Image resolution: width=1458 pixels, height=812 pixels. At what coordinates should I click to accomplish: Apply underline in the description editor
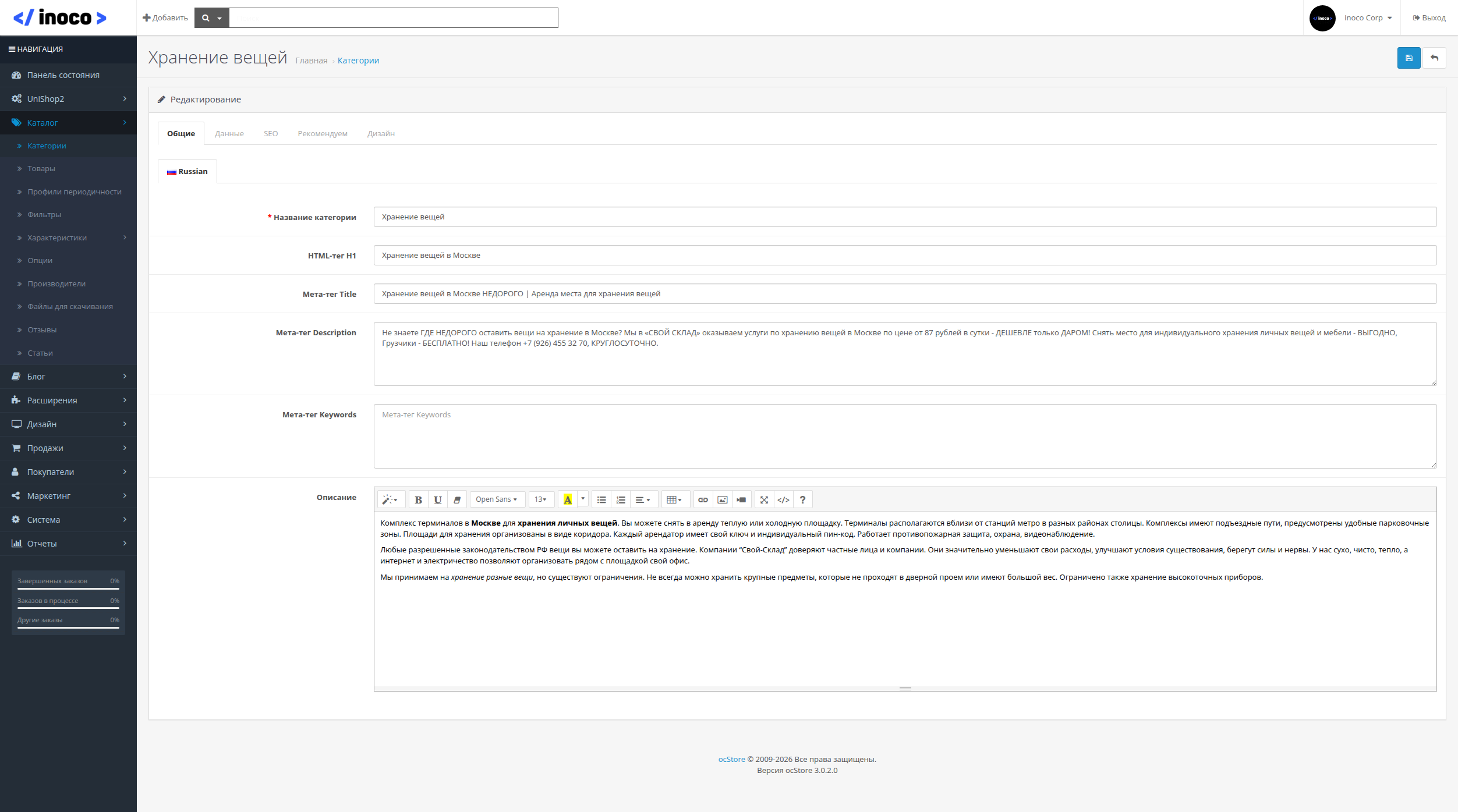(x=438, y=499)
